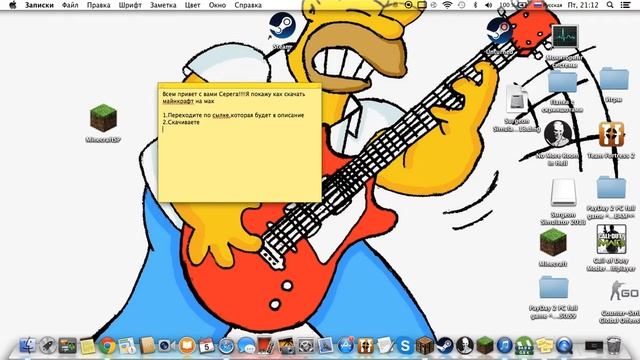Image resolution: width=640 pixels, height=360 pixels.
Task: Launch Skype from the Dock
Action: point(405,346)
